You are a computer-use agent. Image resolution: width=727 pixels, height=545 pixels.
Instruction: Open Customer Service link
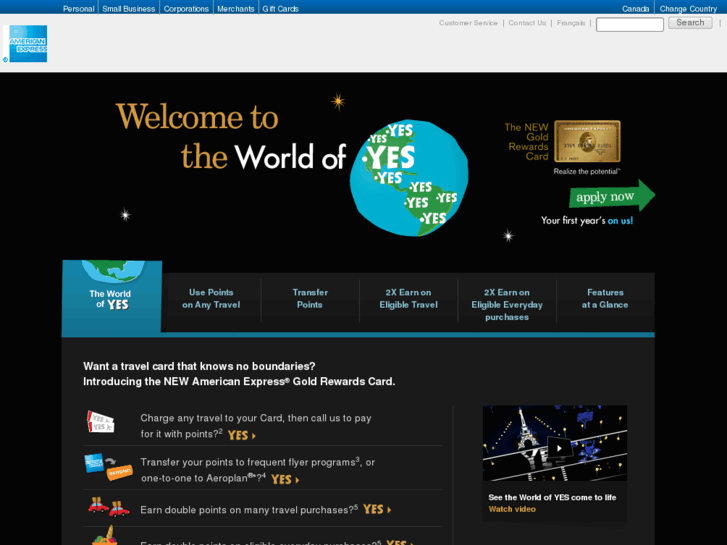point(468,23)
